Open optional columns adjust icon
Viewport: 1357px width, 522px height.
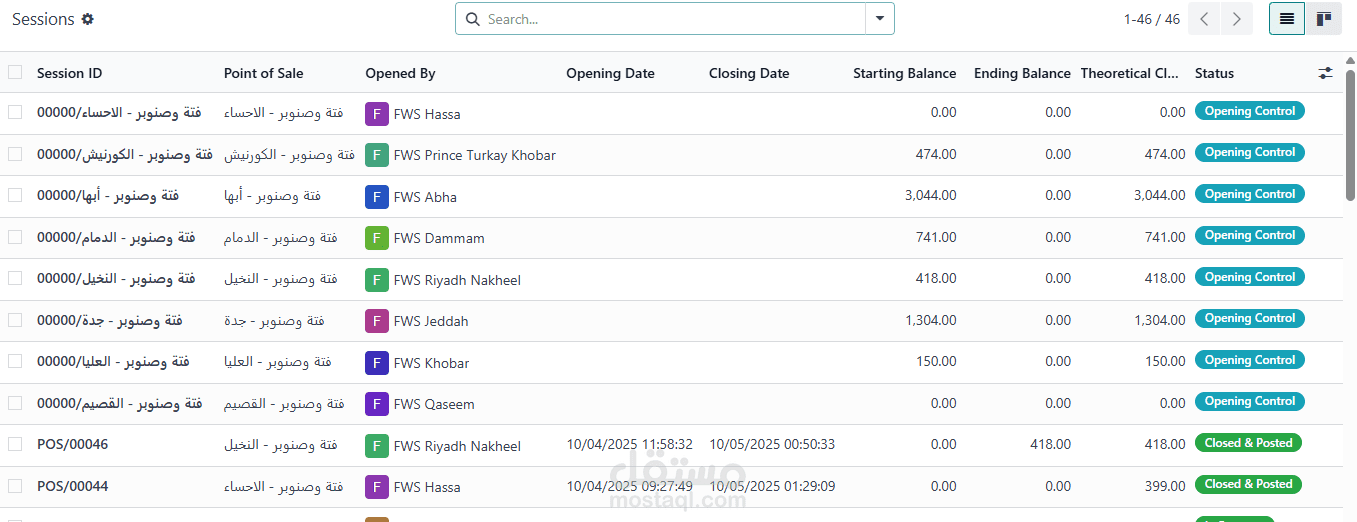[1326, 73]
